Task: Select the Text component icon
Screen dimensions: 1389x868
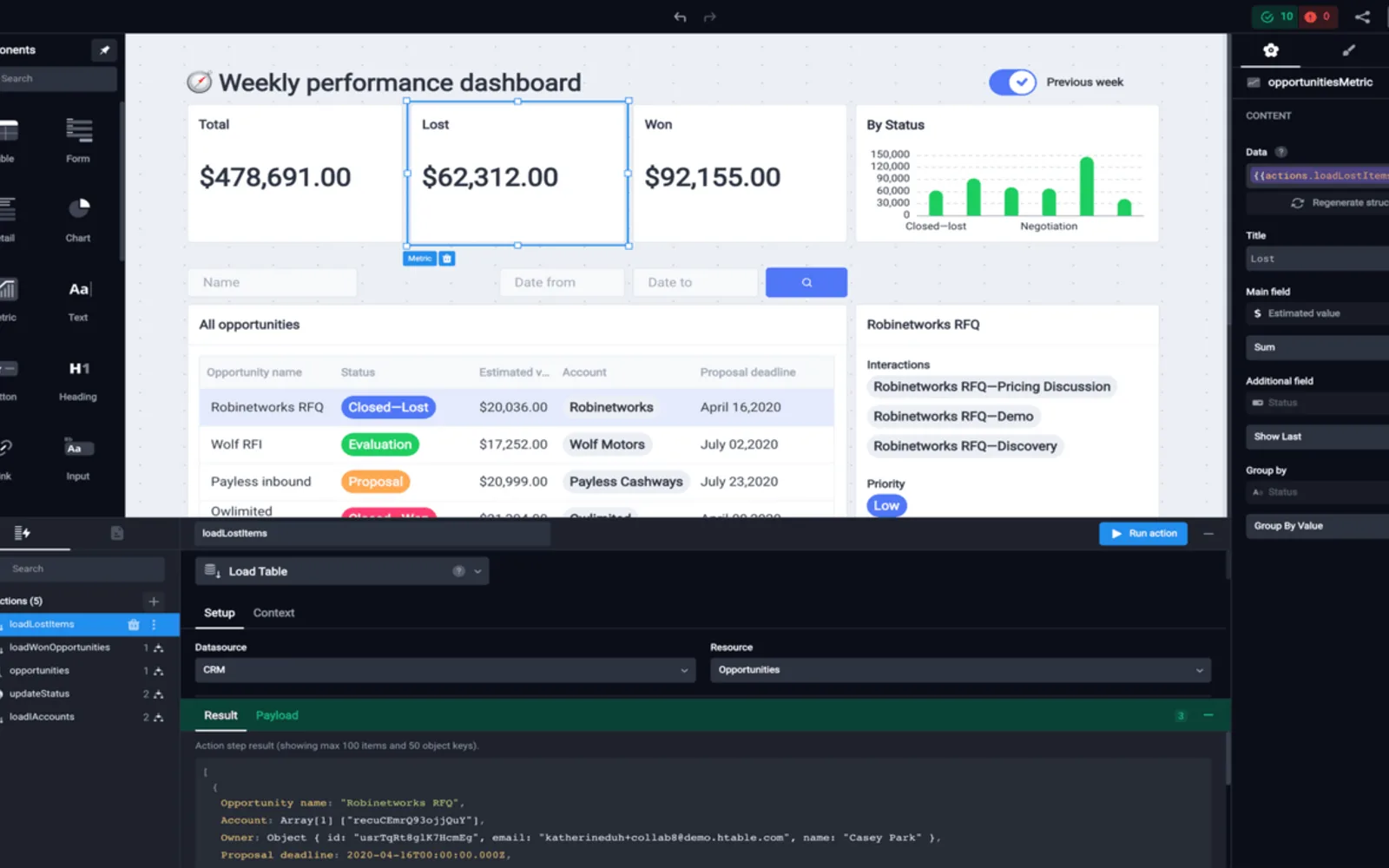Action: coord(78,289)
